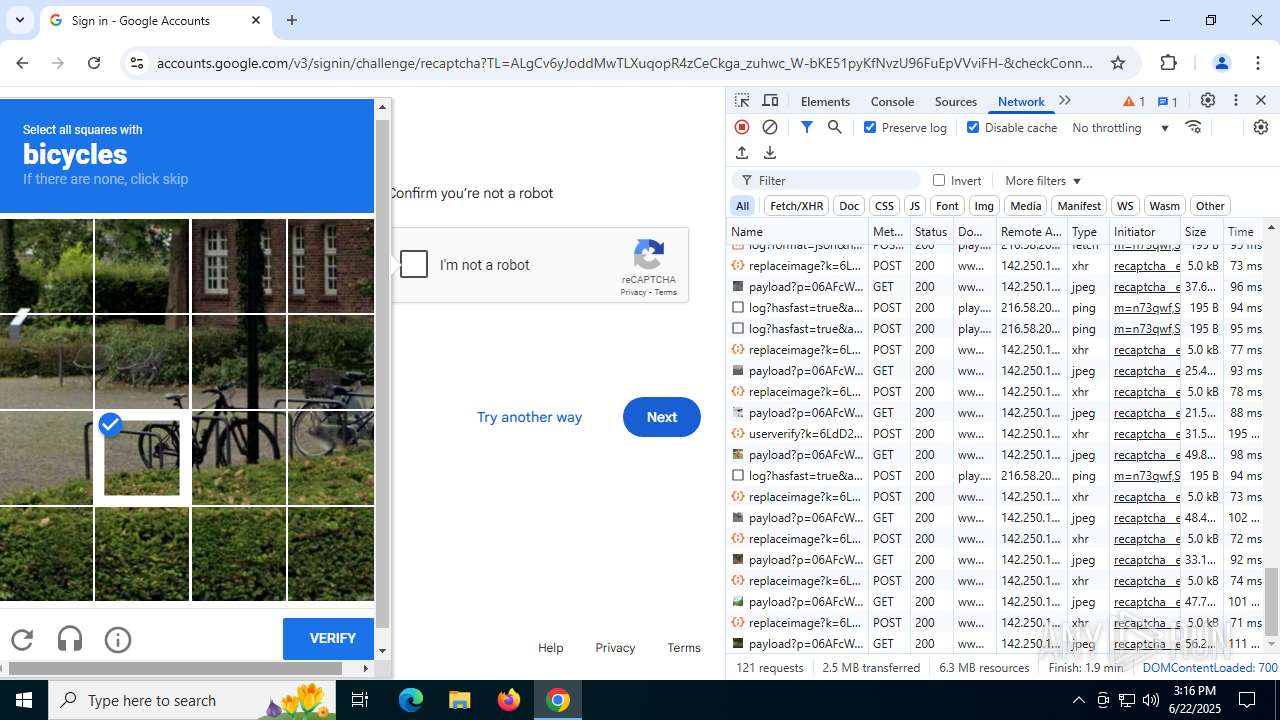Import a HAR file with upload icon
The width and height of the screenshot is (1280, 720).
pos(742,153)
